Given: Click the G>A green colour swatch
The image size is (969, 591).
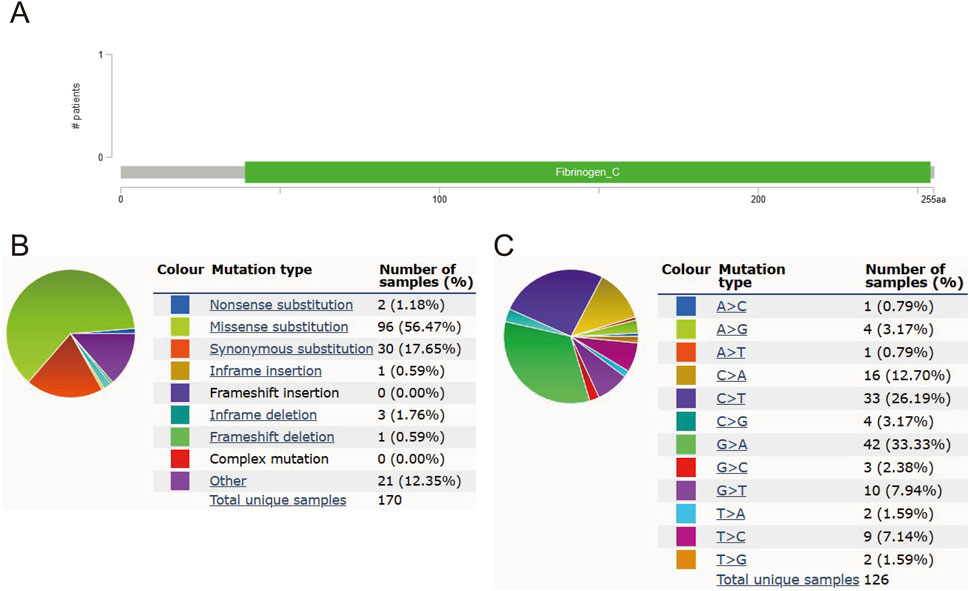Looking at the screenshot, I should [686, 444].
